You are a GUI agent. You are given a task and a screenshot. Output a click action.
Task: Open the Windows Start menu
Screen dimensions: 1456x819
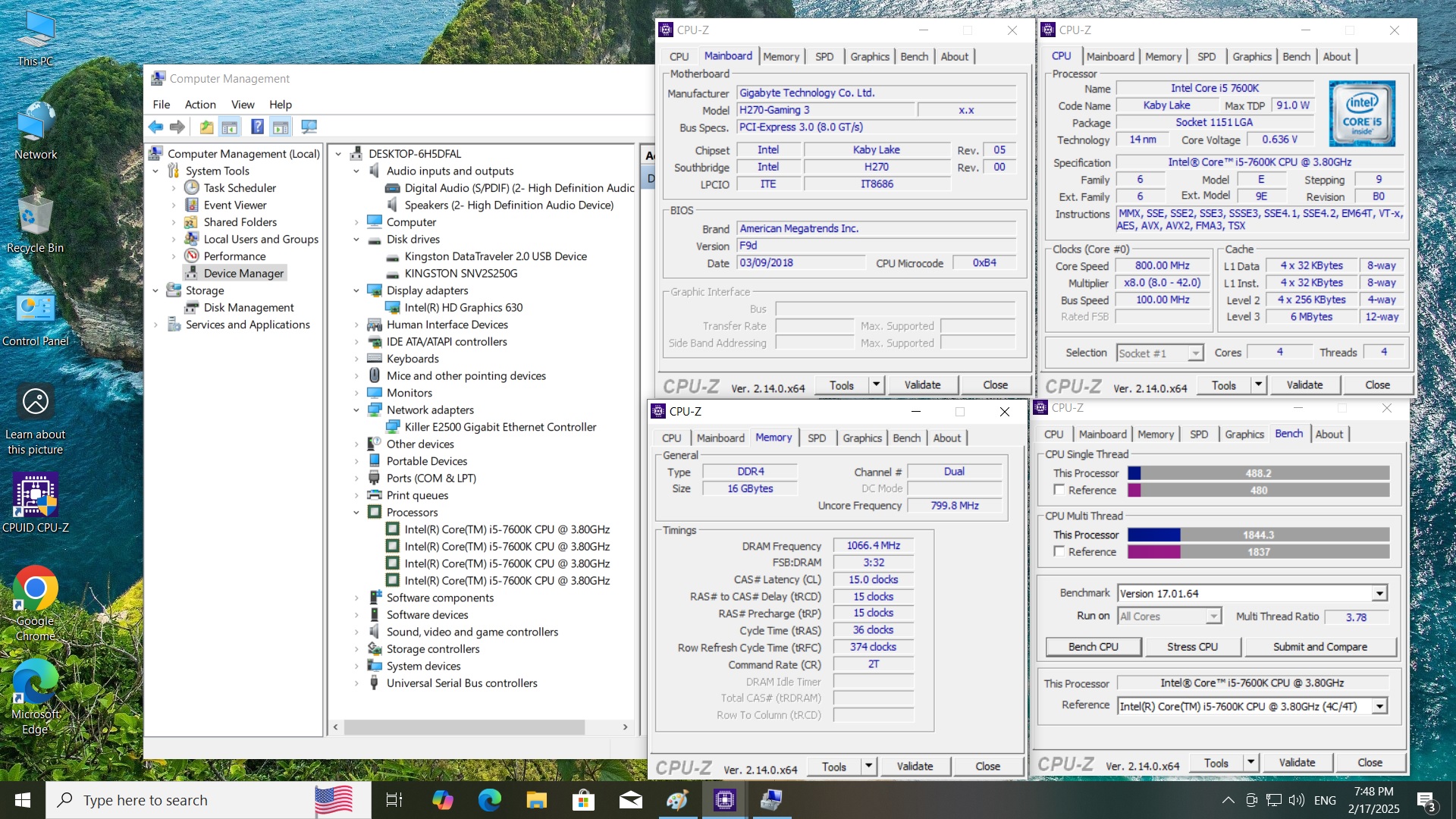click(23, 800)
